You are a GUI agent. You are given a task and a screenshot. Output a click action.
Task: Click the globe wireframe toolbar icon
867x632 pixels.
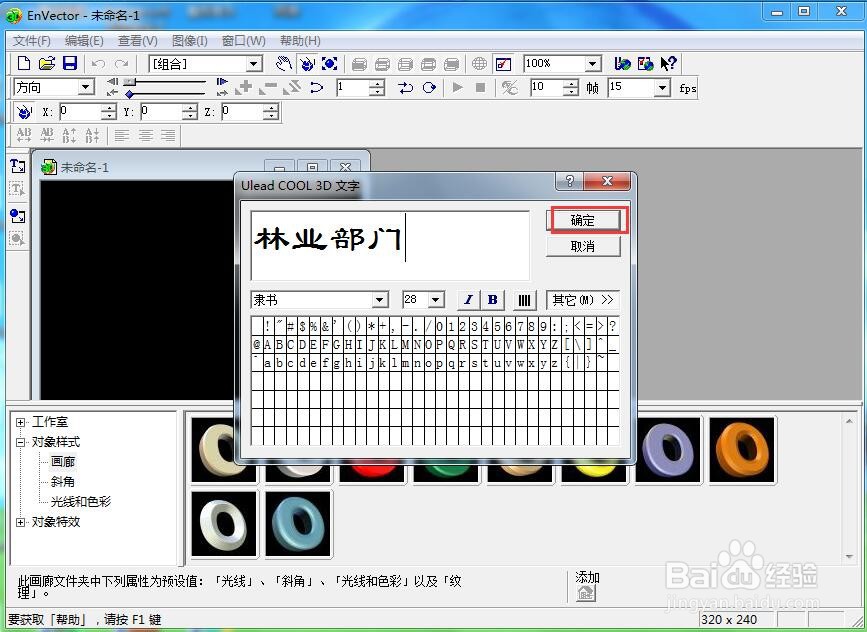(x=479, y=64)
